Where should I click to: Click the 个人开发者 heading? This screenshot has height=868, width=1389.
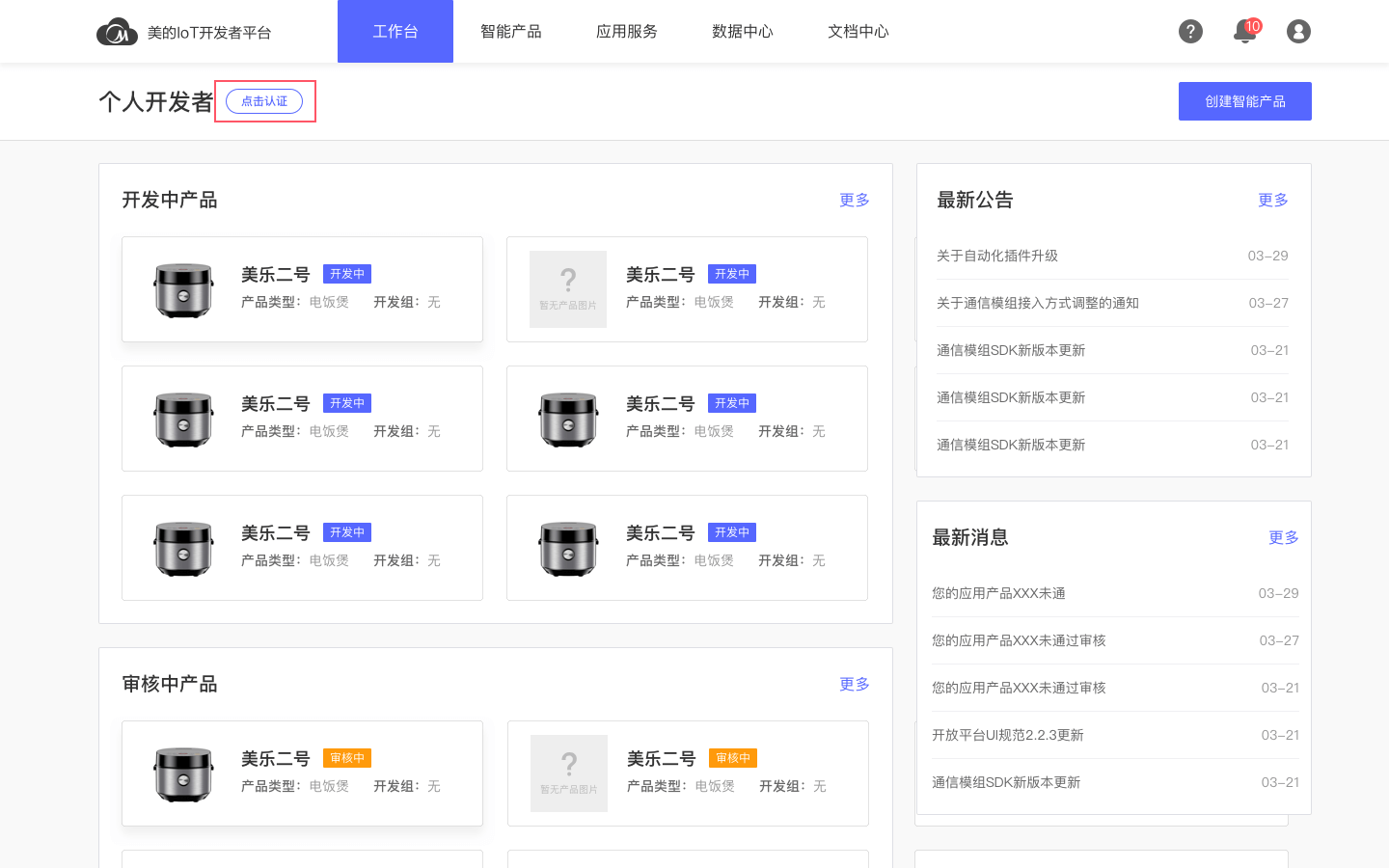pos(155,102)
